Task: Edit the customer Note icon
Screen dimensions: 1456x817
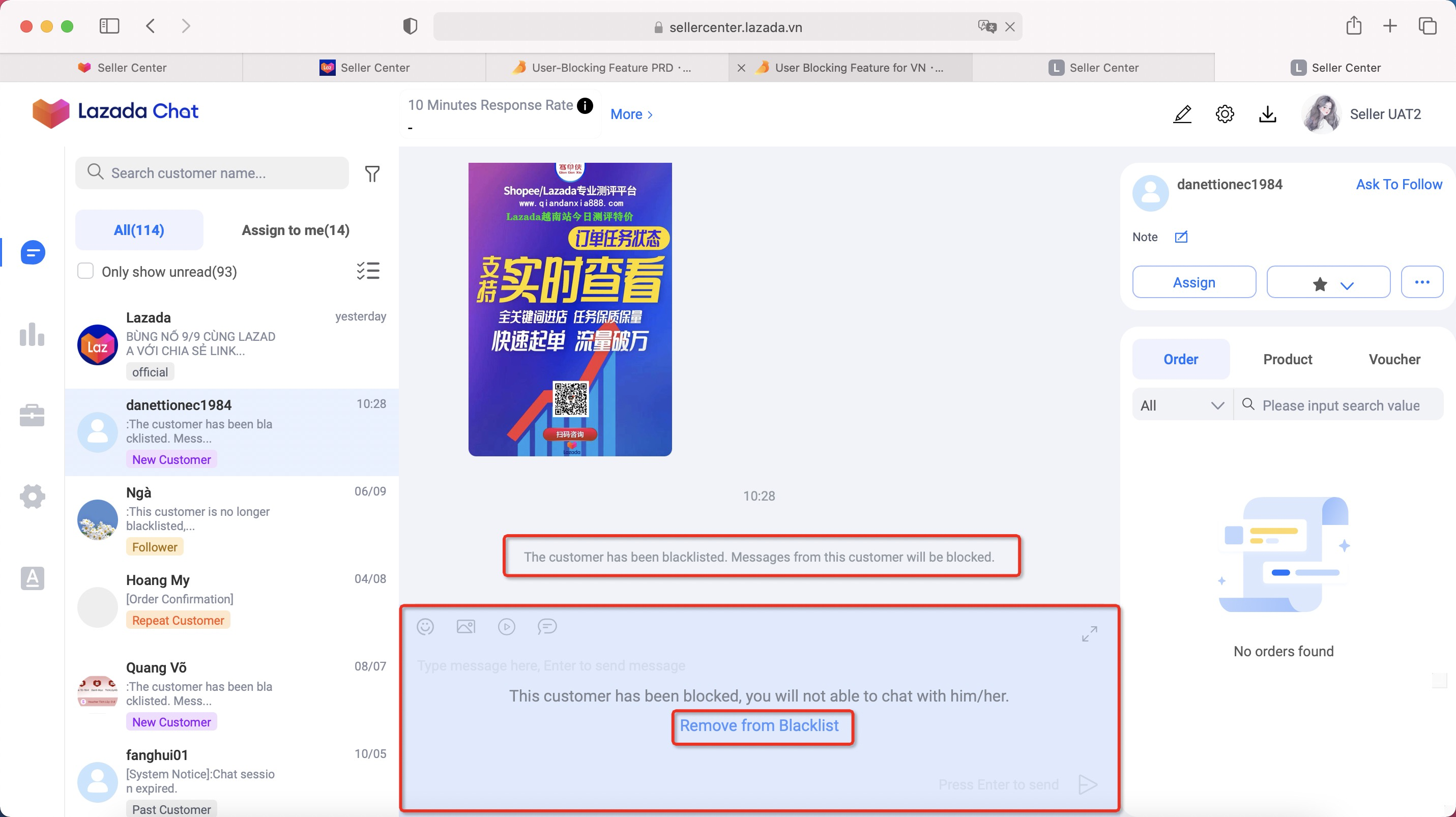Action: 1181,237
